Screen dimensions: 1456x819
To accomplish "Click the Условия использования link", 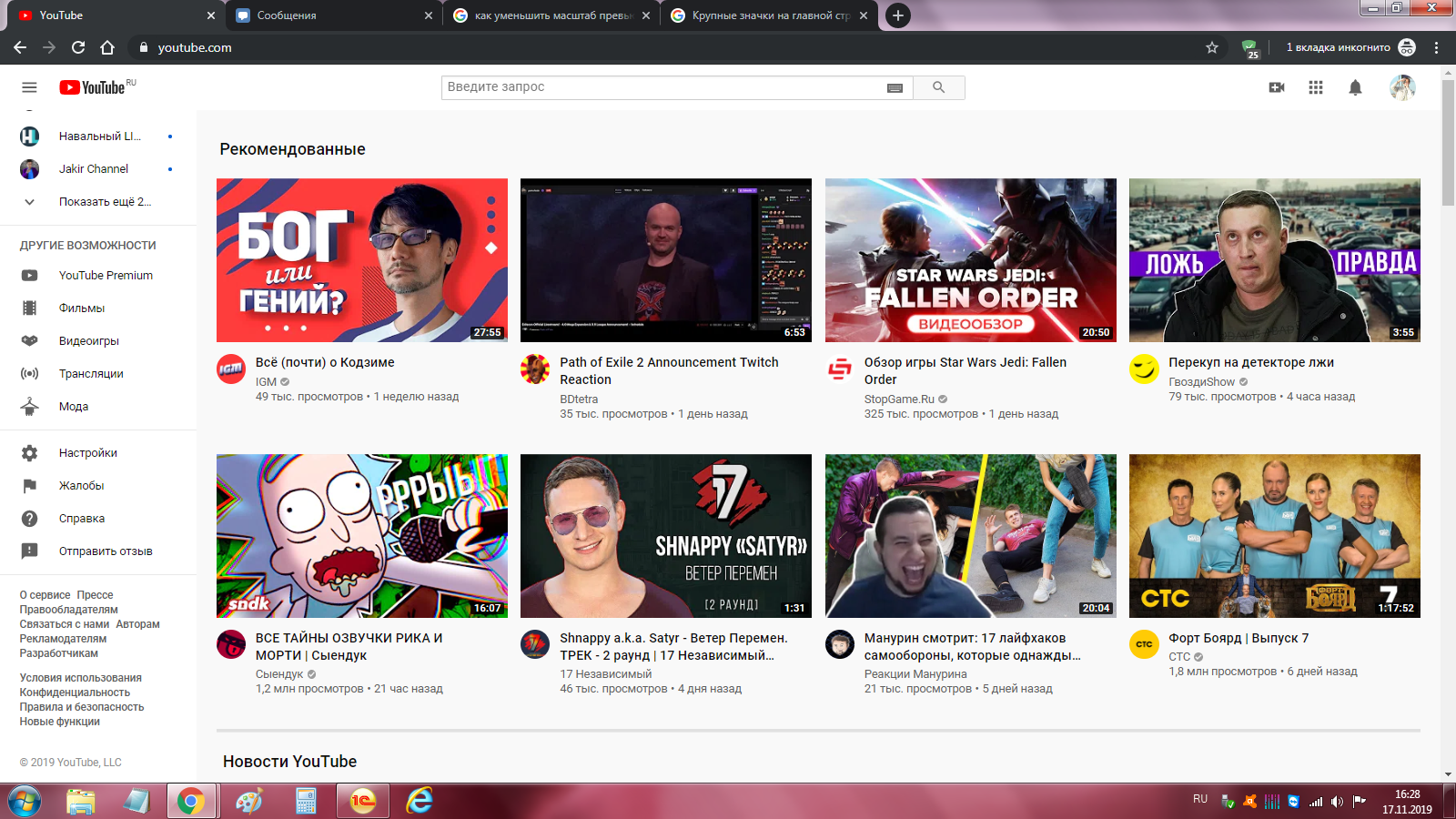I will [81, 678].
